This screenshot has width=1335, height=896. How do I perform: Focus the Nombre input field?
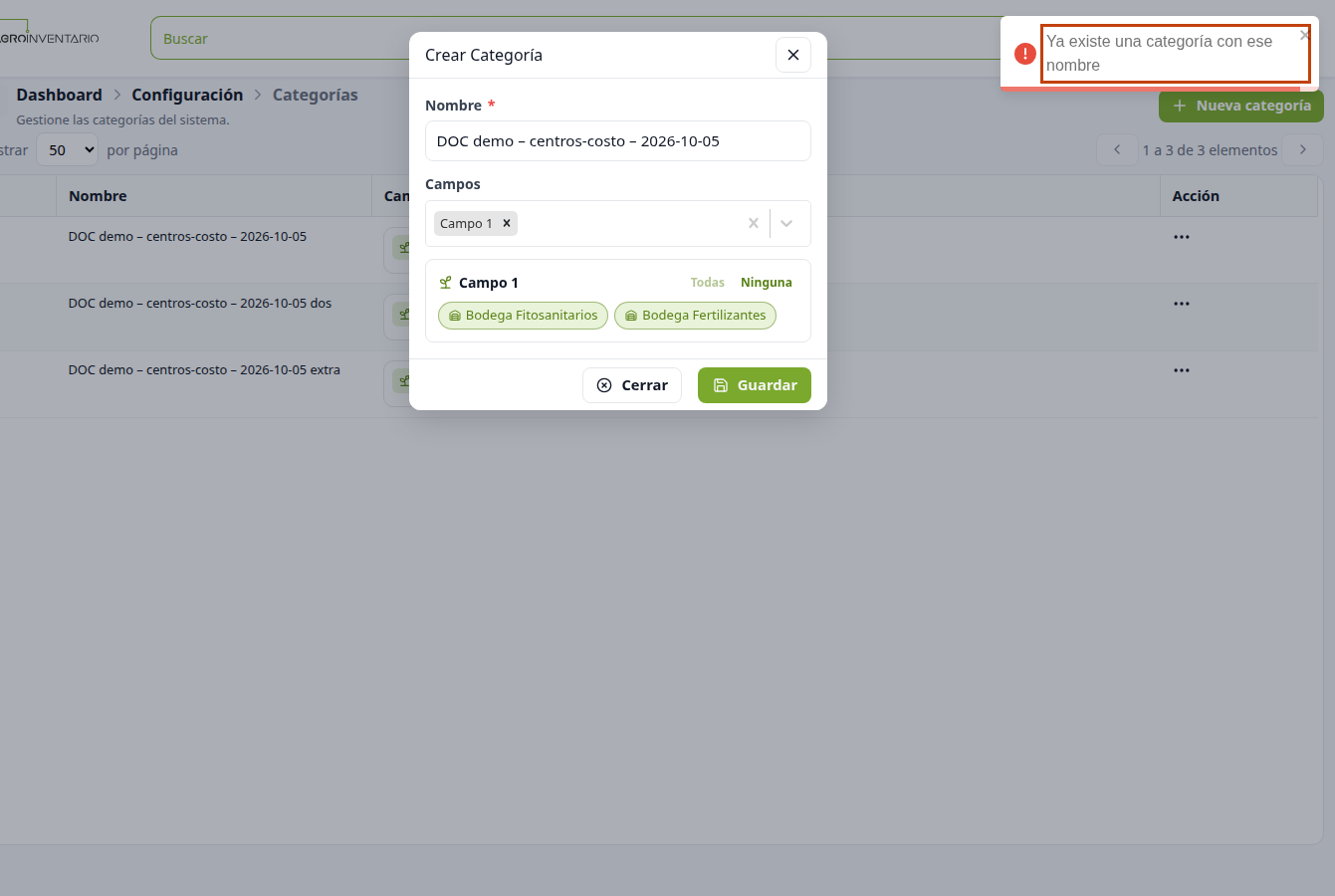618,141
